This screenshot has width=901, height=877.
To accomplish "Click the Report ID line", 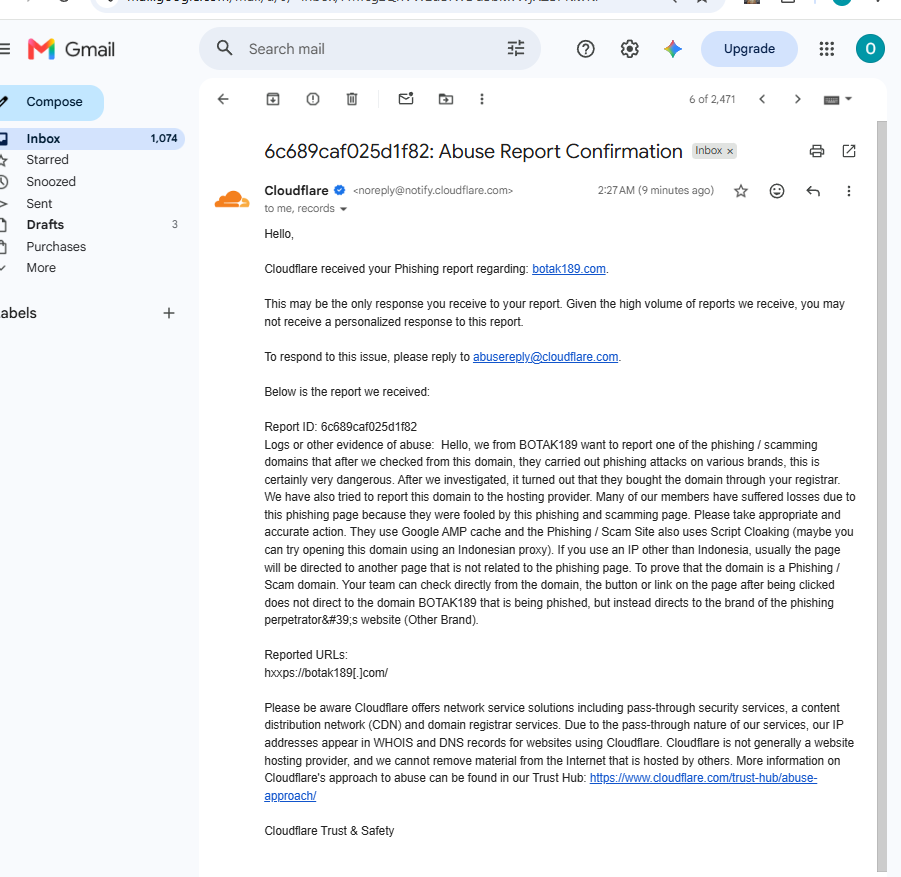I will (x=340, y=427).
